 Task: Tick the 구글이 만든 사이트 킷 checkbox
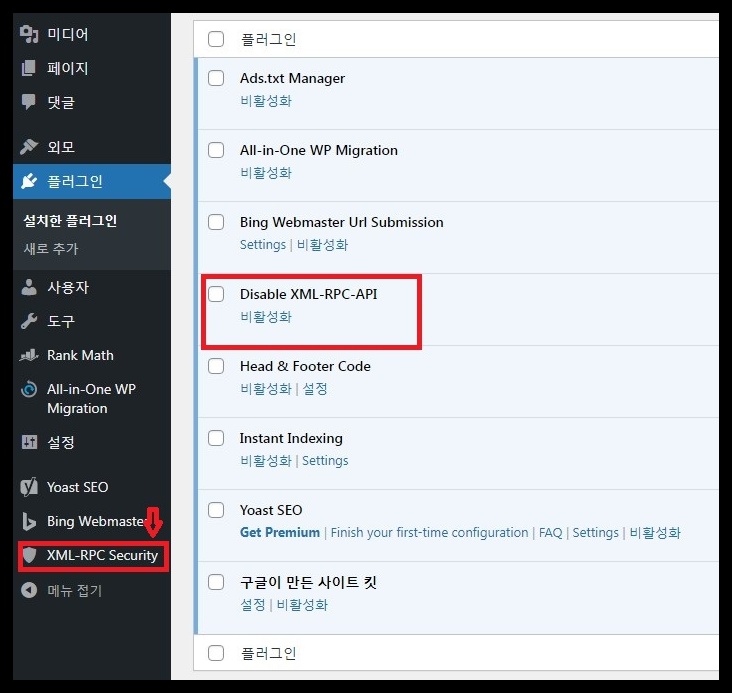pyautogui.click(x=216, y=582)
